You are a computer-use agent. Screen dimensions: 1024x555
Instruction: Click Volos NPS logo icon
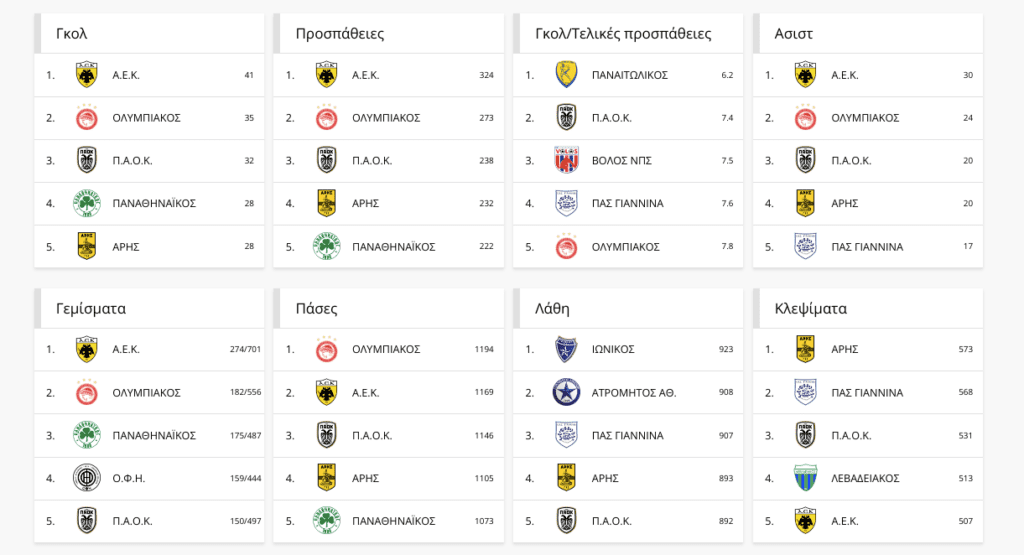point(566,161)
